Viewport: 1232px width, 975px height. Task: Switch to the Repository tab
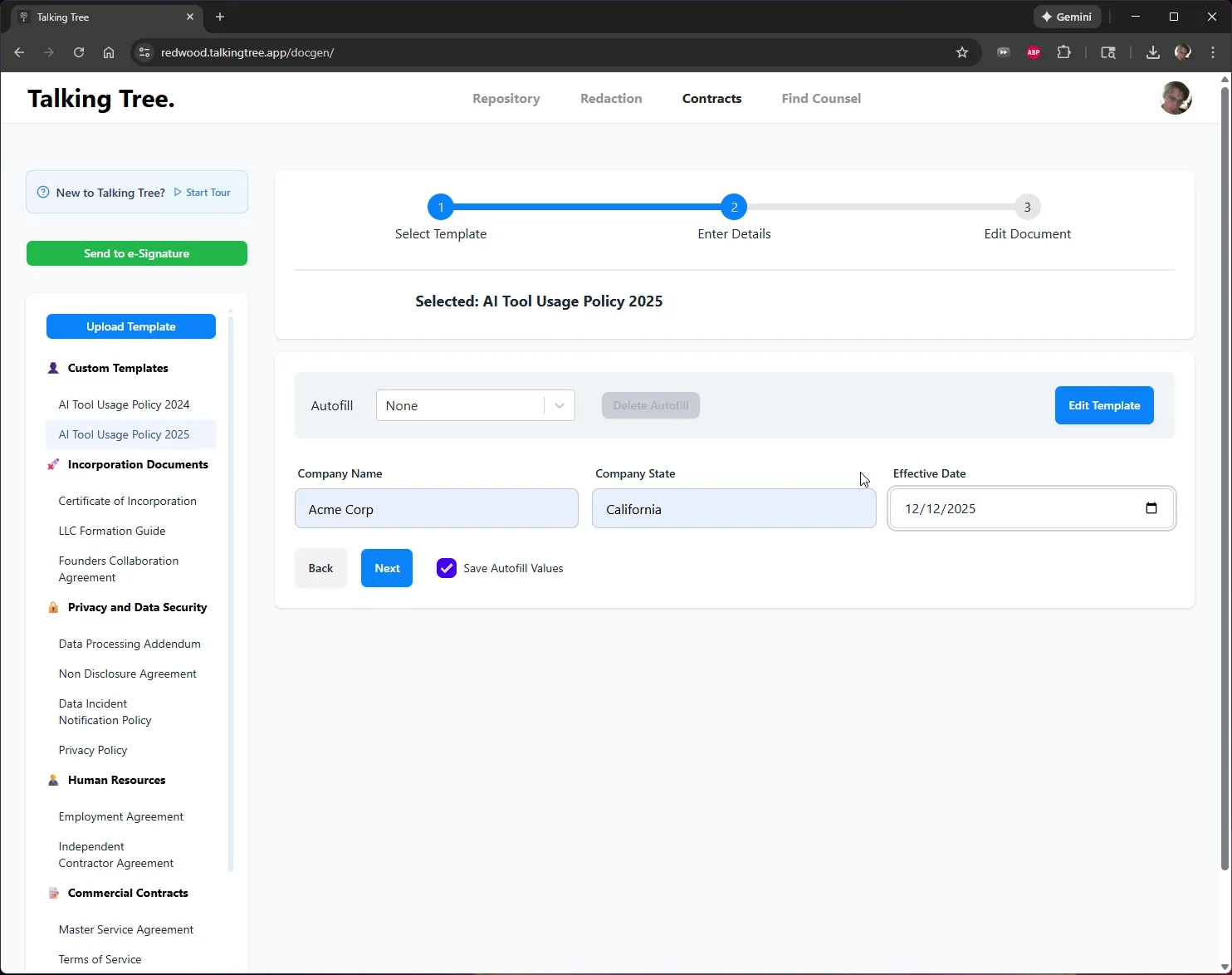coord(506,98)
